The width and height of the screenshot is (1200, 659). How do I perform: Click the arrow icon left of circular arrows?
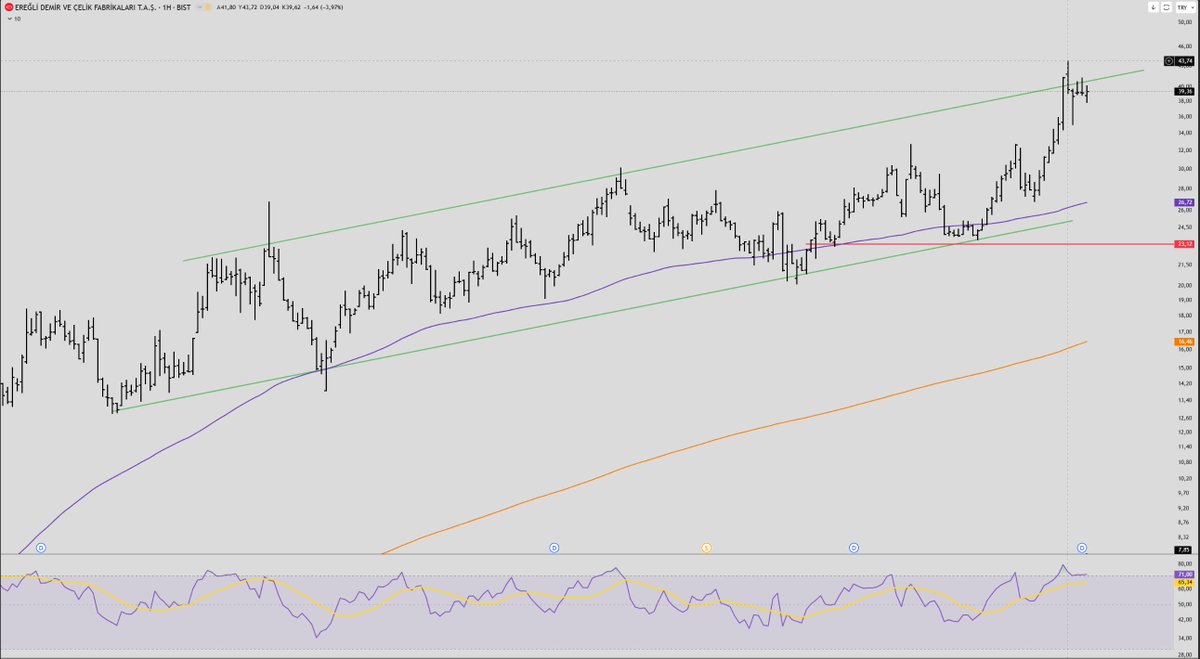pos(1153,7)
